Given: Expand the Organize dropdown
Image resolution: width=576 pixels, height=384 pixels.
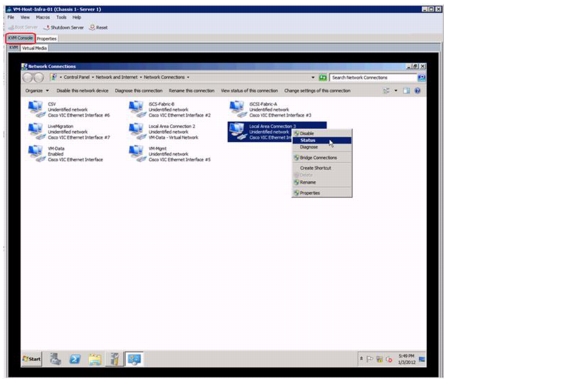Looking at the screenshot, I should pos(37,91).
